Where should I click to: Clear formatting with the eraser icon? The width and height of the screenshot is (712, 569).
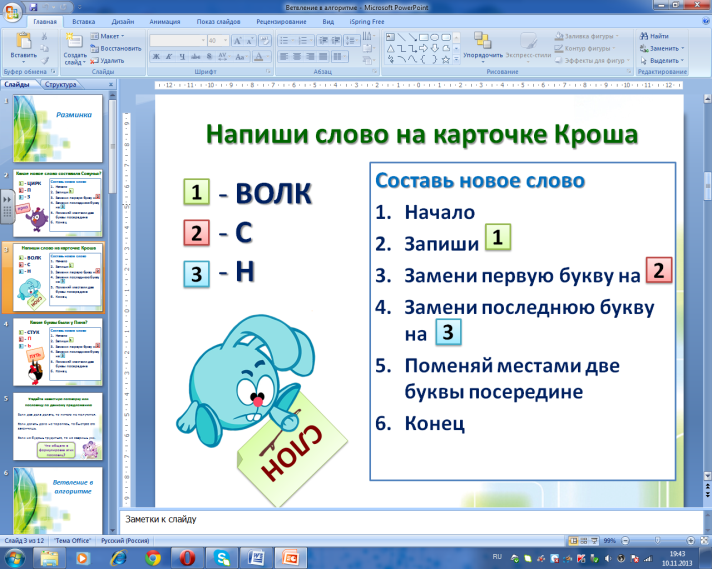tap(265, 41)
